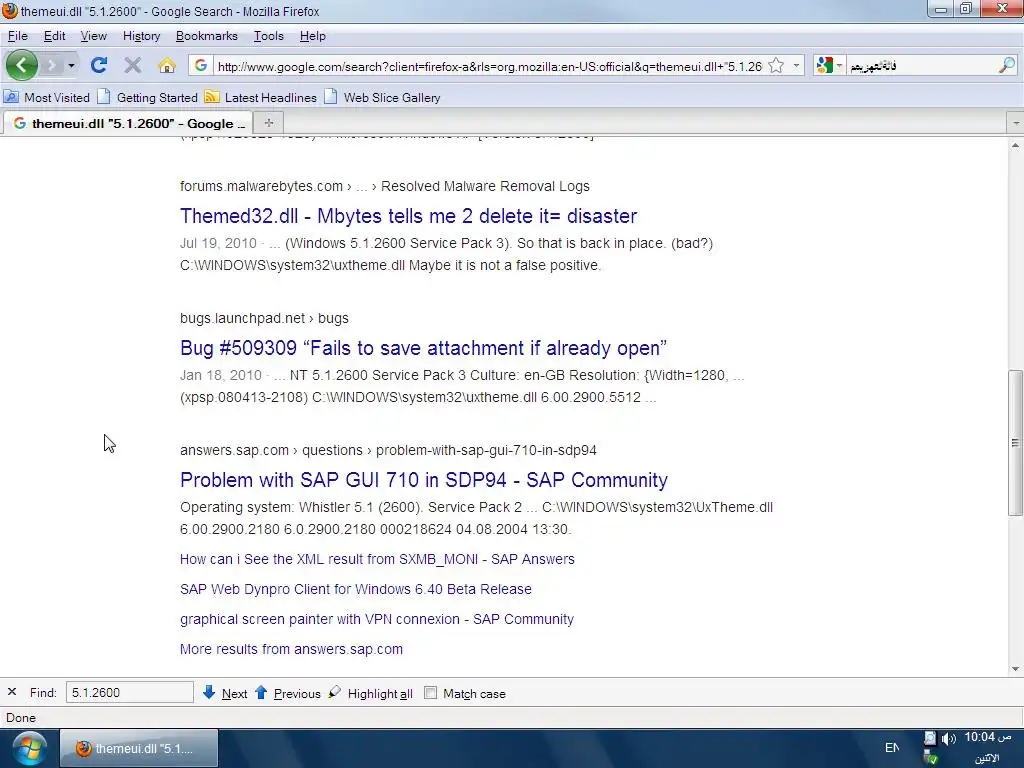
Task: Open Bug #509309 Fails to save attachment link
Action: 423,348
